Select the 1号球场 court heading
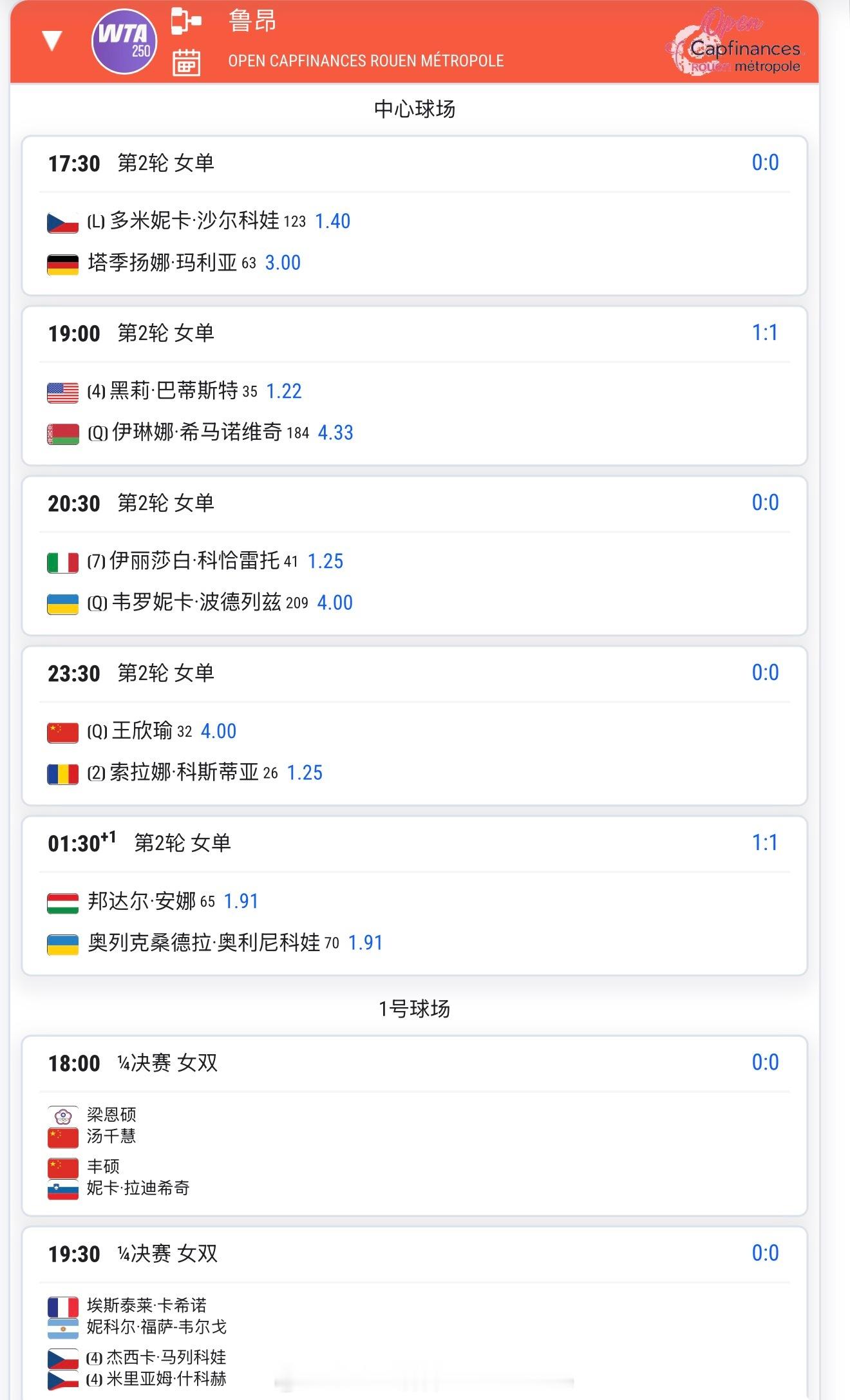Screen dimensions: 850x1400 tap(415, 1008)
